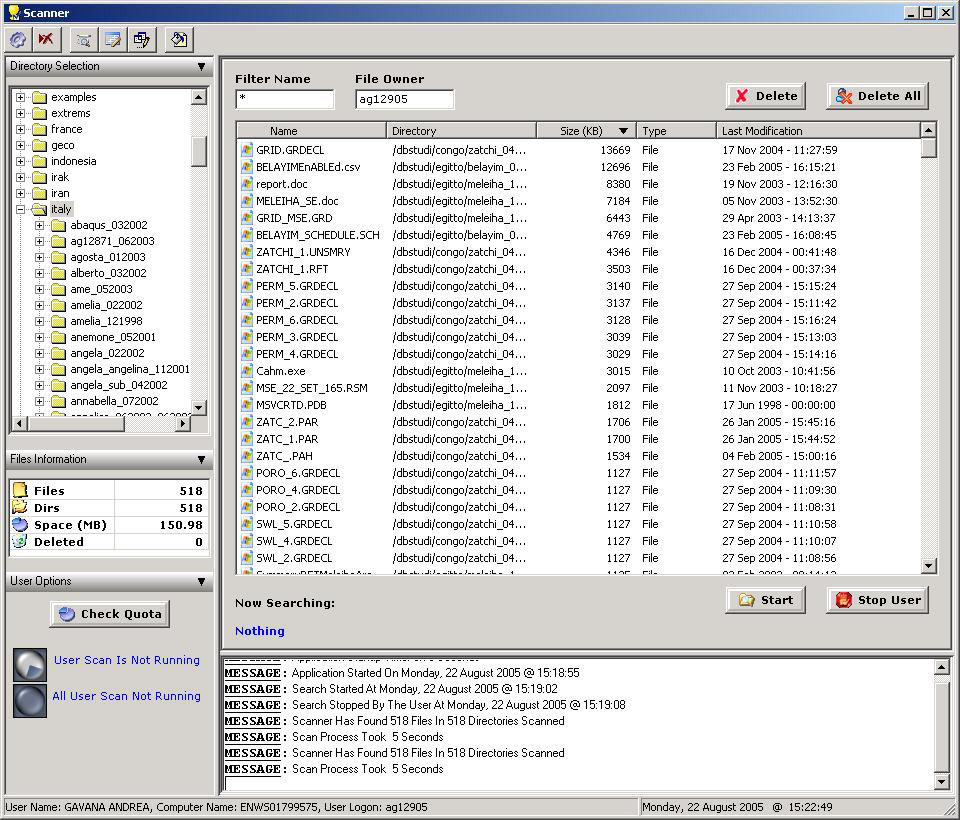The width and height of the screenshot is (960, 820).
Task: Click the list-with-pencil toolbar icon
Action: point(112,40)
